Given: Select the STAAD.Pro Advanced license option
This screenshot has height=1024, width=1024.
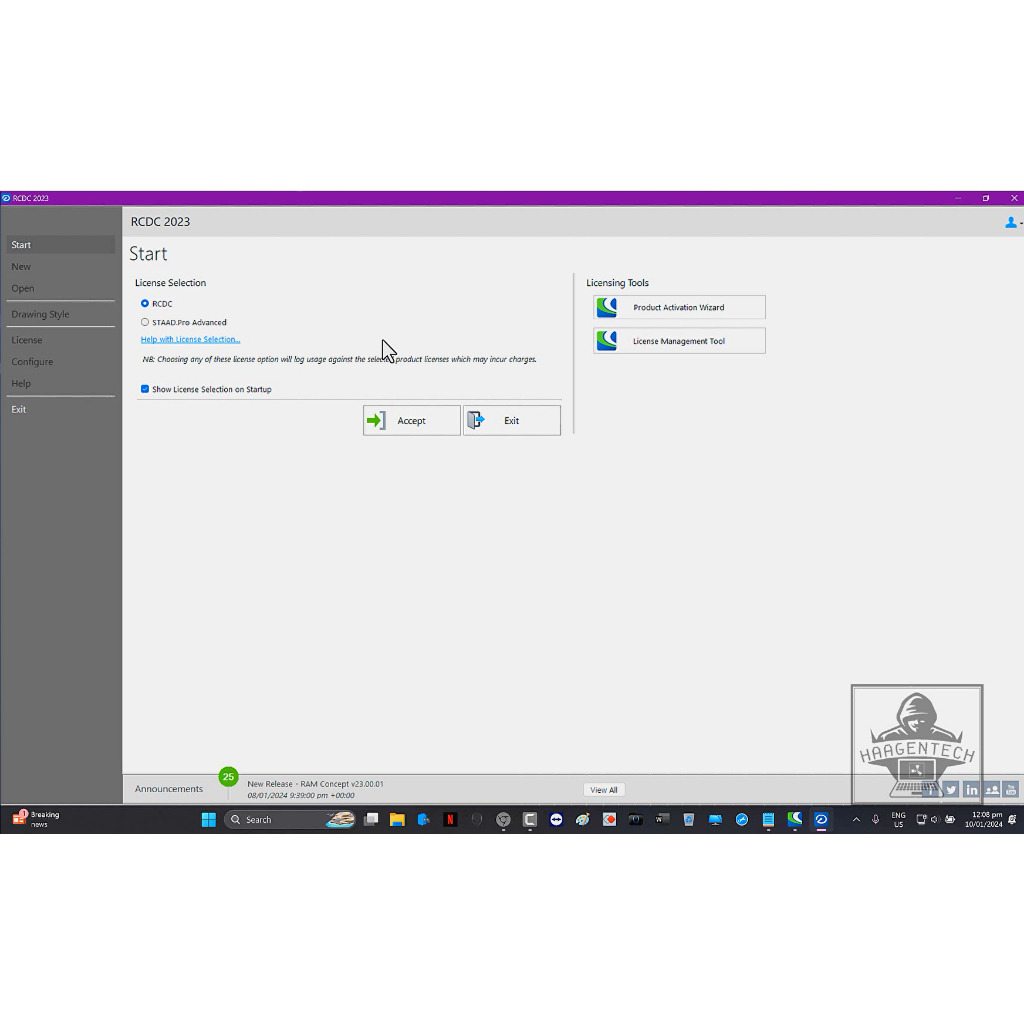Looking at the screenshot, I should point(145,322).
